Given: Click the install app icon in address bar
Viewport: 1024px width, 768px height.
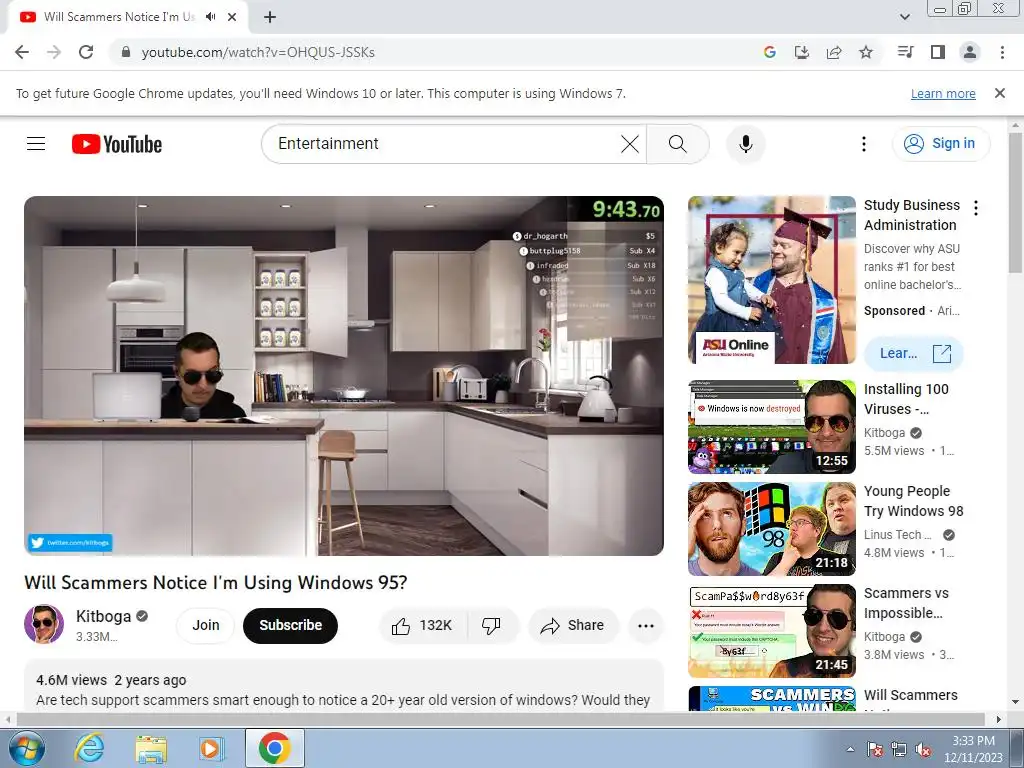Looking at the screenshot, I should tap(802, 52).
